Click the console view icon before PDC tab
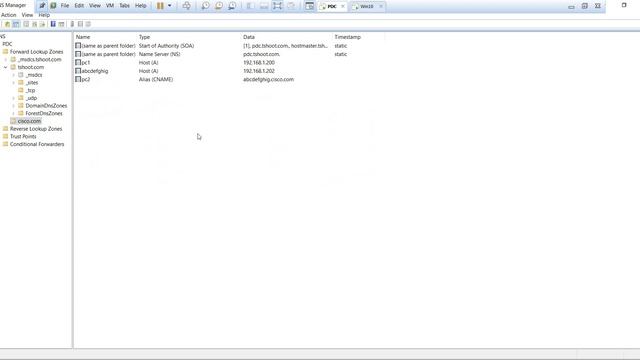This screenshot has width=640, height=360. coord(309,6)
